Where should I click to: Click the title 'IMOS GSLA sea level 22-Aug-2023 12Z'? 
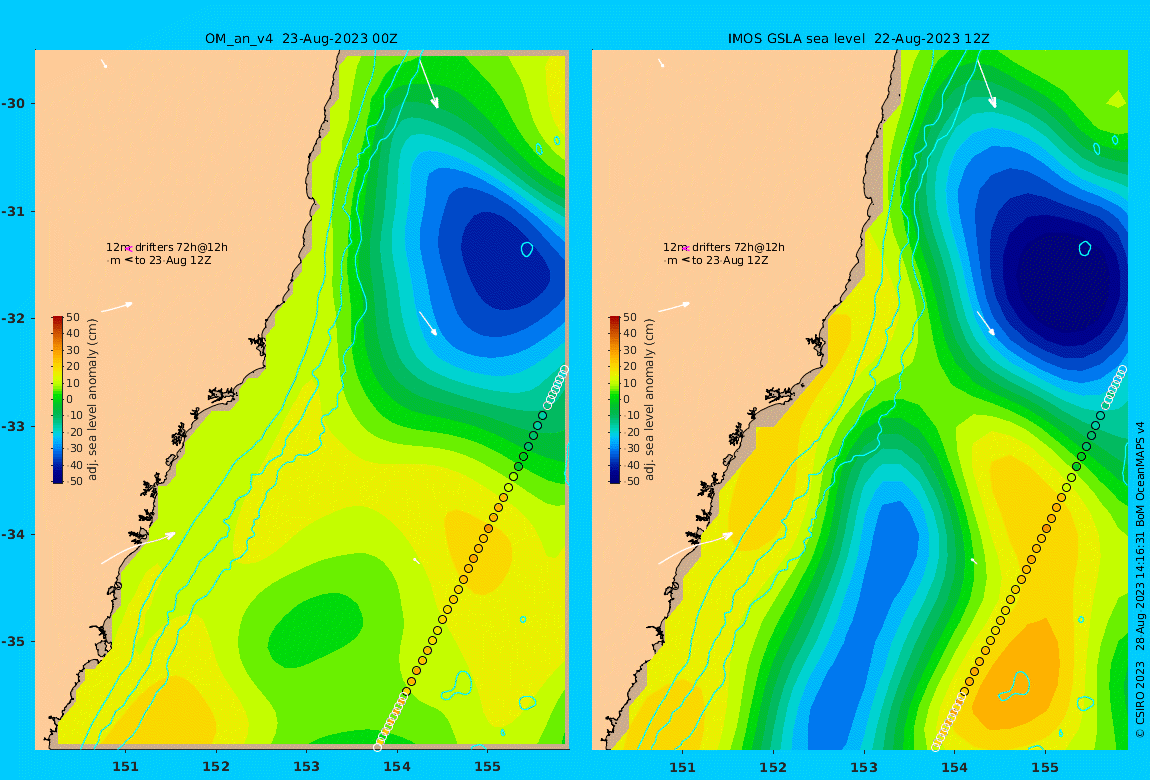tap(858, 39)
